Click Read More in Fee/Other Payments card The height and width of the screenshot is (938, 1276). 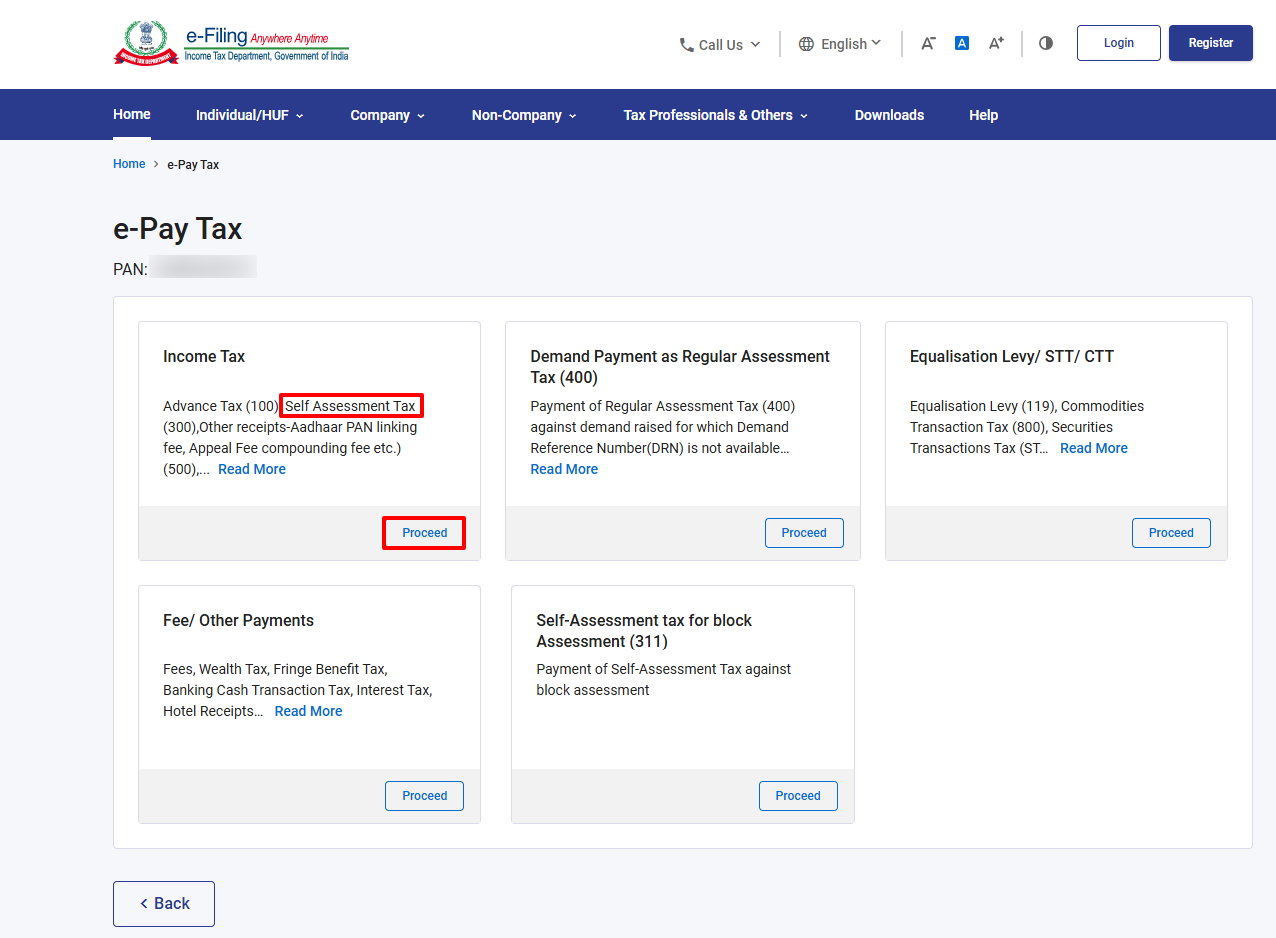tap(308, 711)
